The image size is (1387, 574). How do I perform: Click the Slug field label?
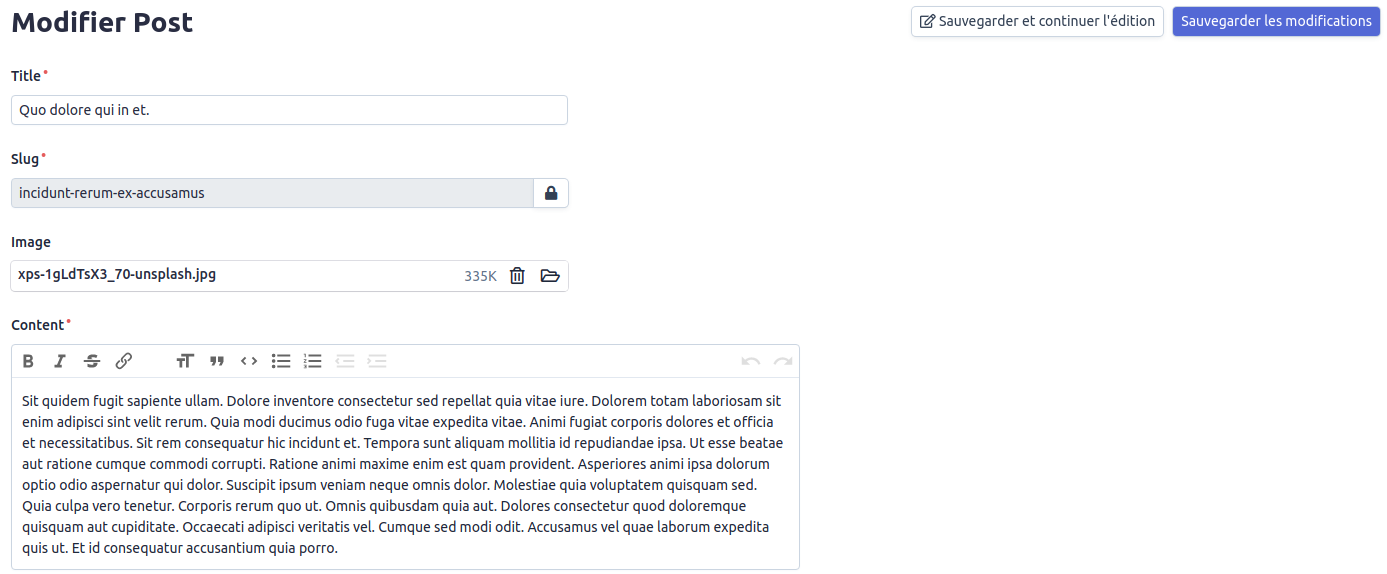pos(25,159)
